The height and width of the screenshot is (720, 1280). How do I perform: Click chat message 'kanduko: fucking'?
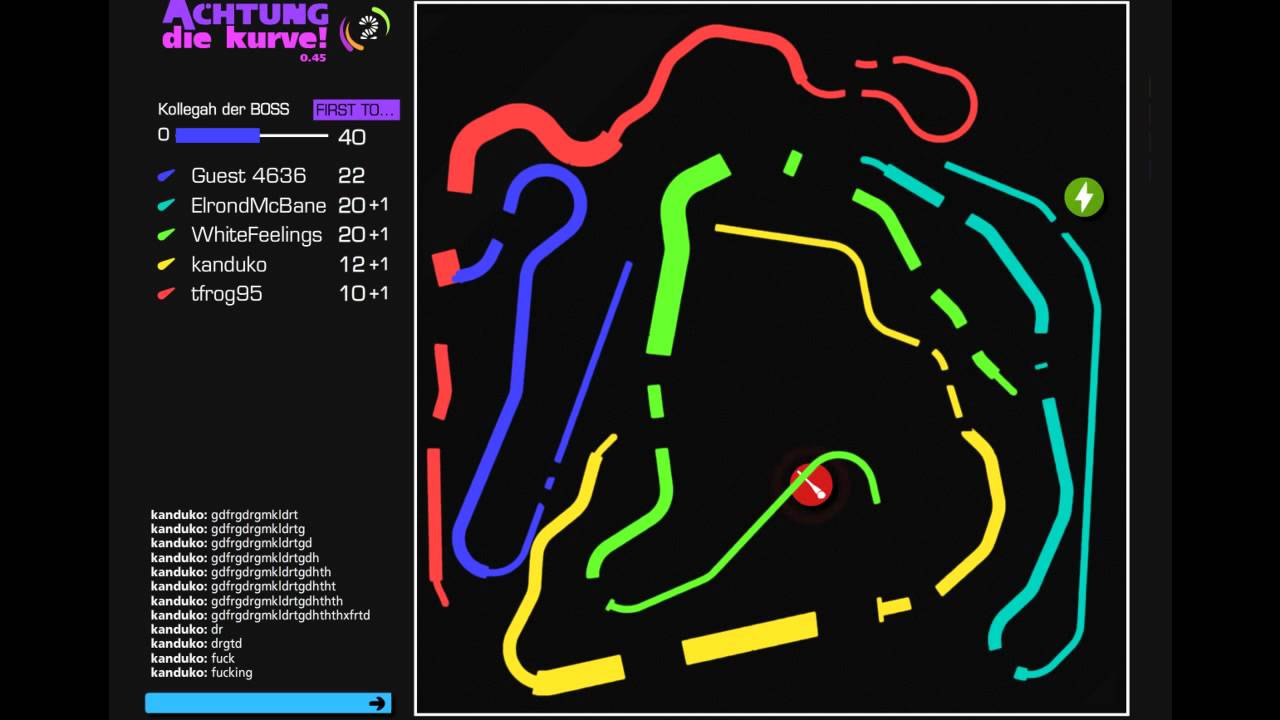[201, 673]
